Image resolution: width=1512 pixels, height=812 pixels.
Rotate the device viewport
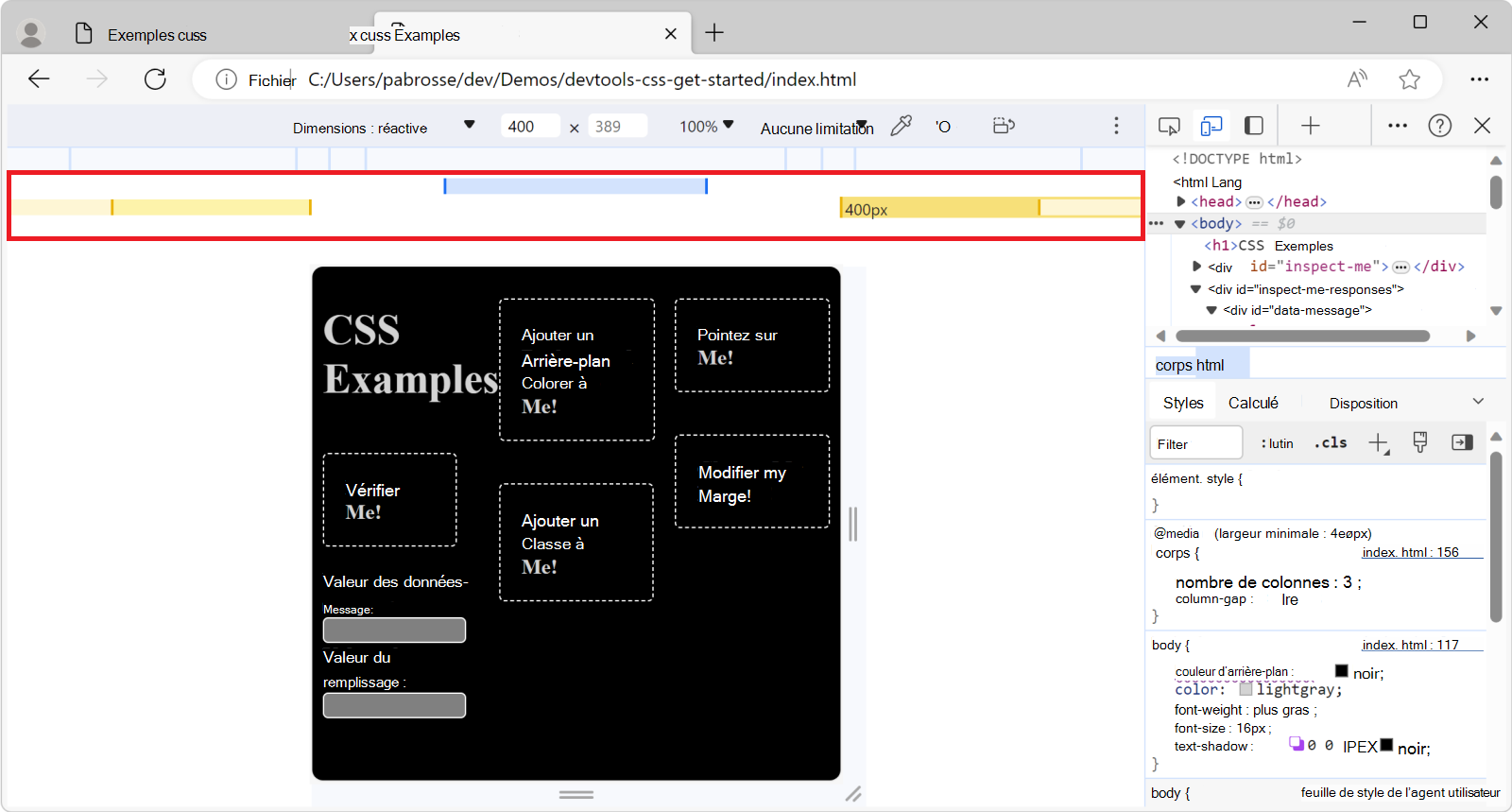1004,126
